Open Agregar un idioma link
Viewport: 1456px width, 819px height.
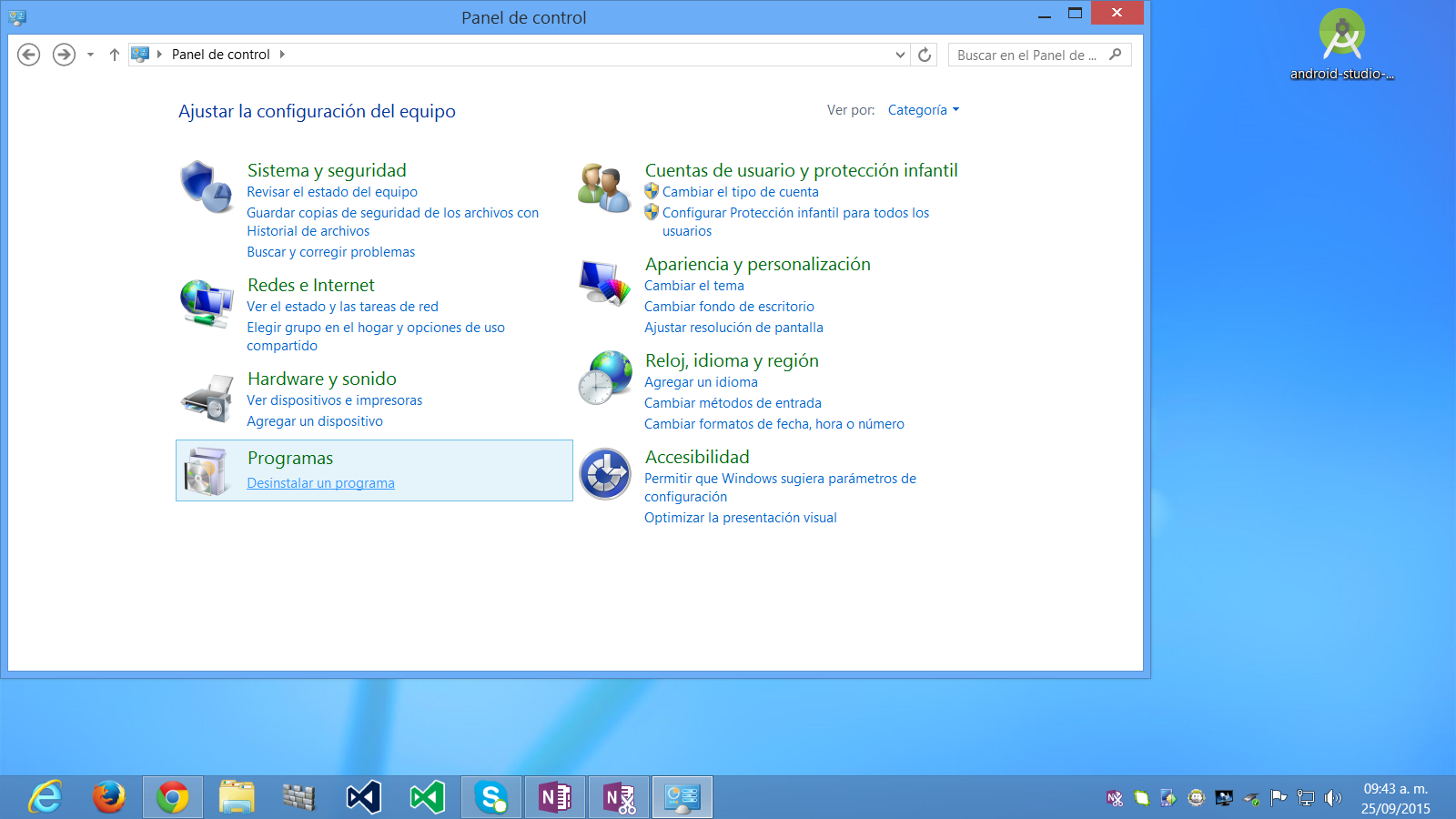[701, 382]
